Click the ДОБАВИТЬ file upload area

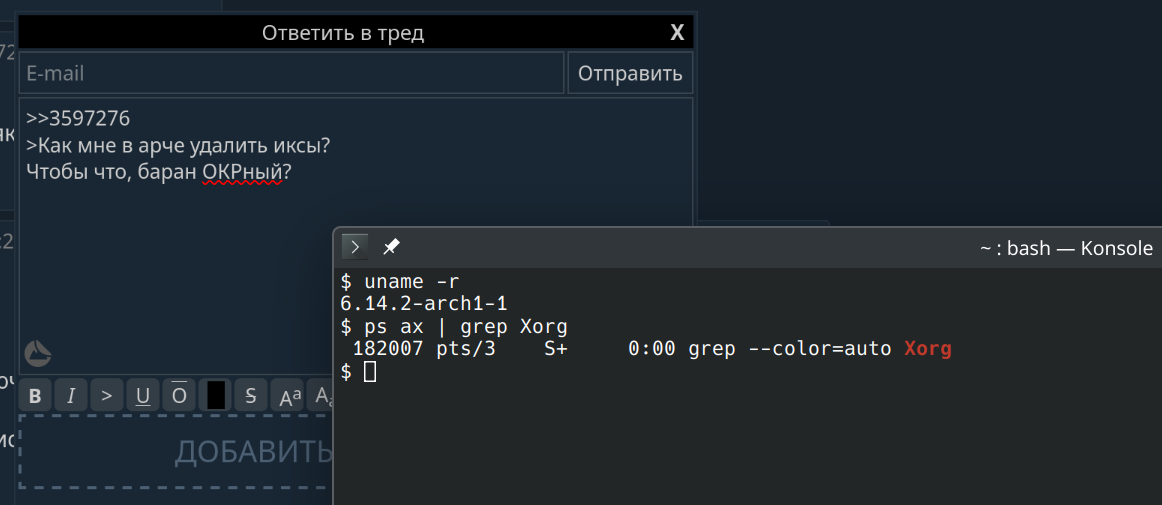pos(176,451)
